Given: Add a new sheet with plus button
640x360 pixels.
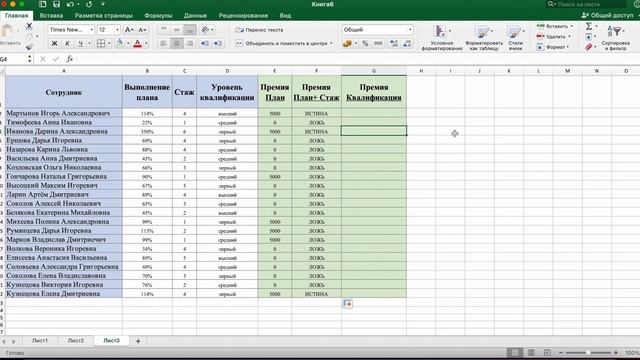Looking at the screenshot, I should pos(138,341).
